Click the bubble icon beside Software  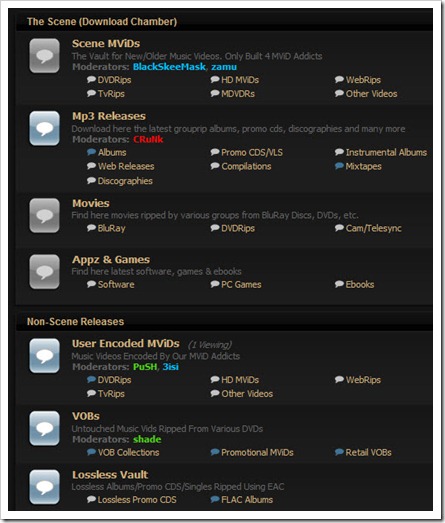91,284
